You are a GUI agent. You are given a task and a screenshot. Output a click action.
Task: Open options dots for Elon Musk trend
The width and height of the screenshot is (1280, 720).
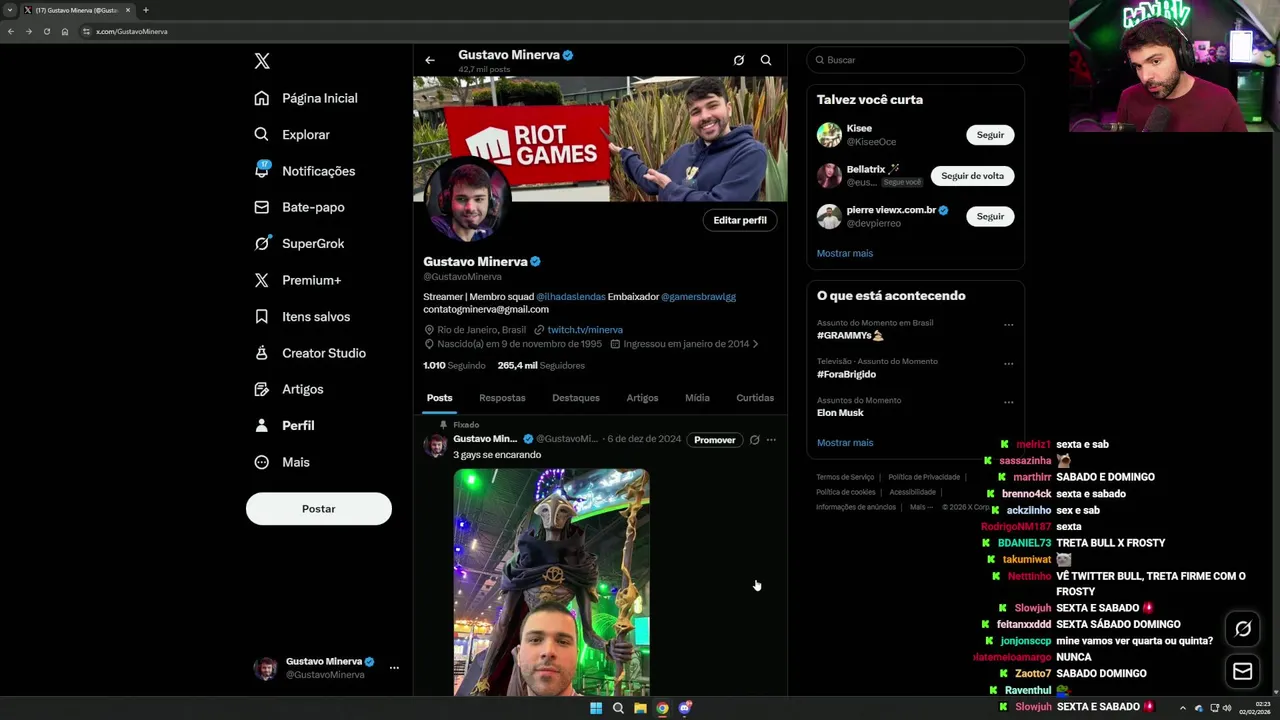tap(1008, 403)
